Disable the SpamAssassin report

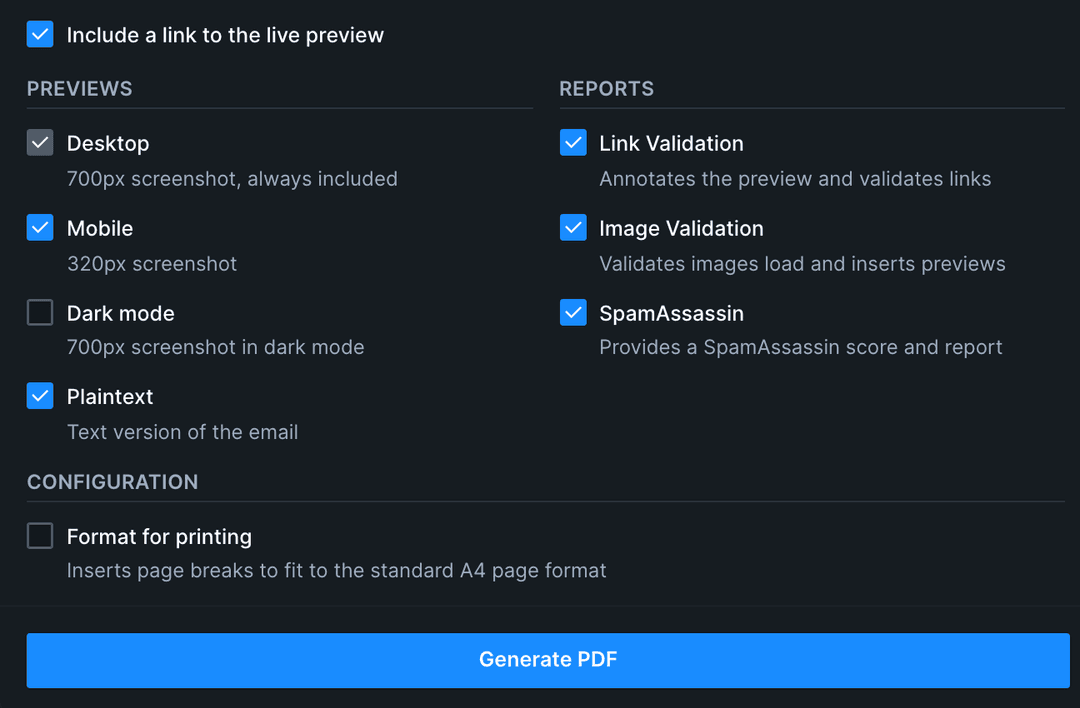(x=572, y=312)
